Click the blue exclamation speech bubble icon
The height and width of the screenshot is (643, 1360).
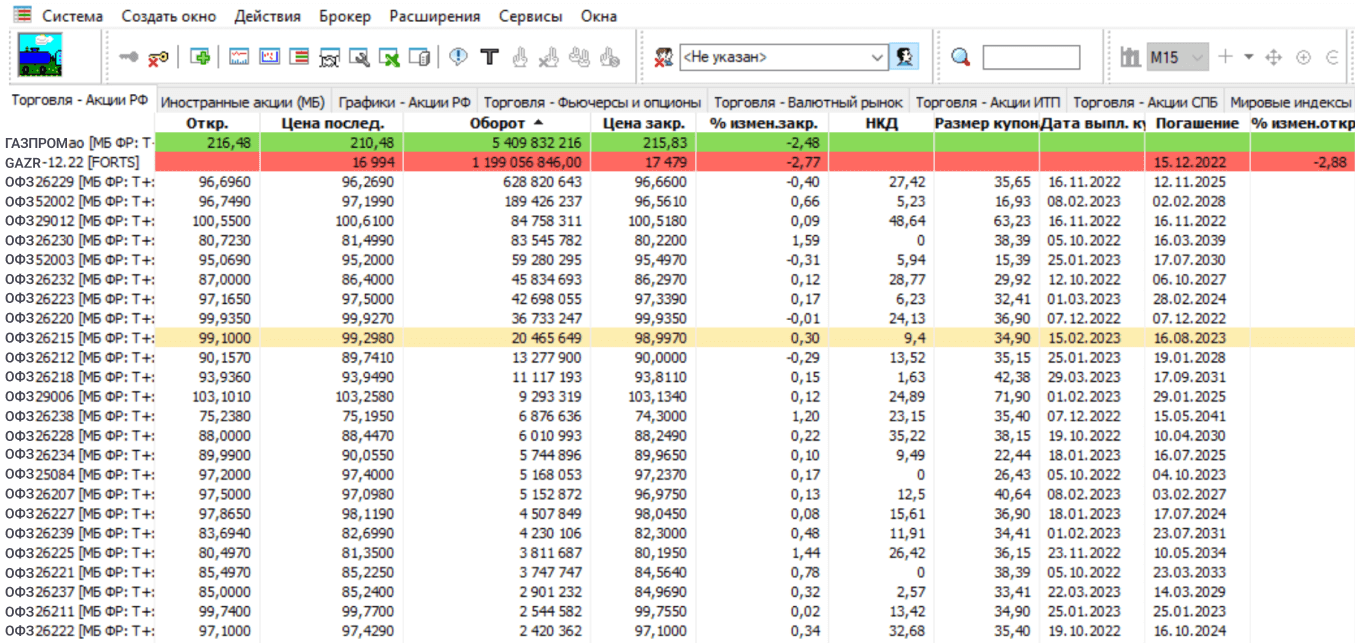458,57
